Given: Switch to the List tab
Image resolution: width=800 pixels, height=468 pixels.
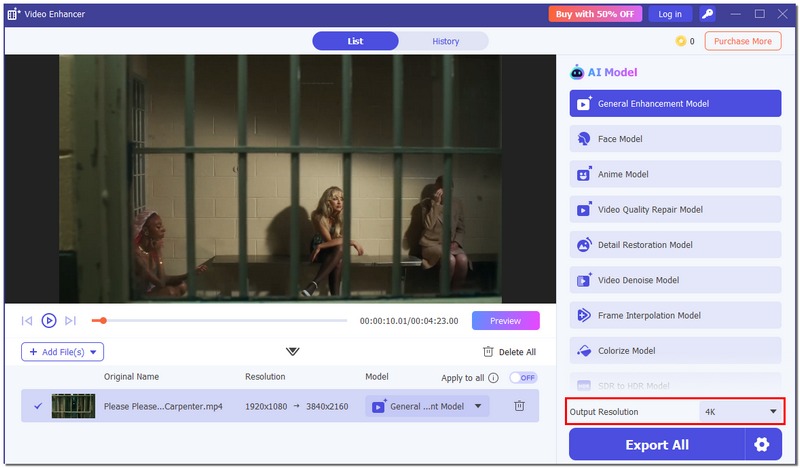Looking at the screenshot, I should tap(355, 41).
